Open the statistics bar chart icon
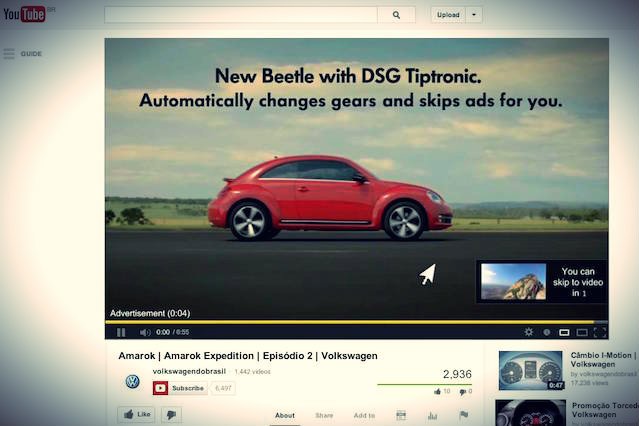639x426 pixels. coord(432,415)
